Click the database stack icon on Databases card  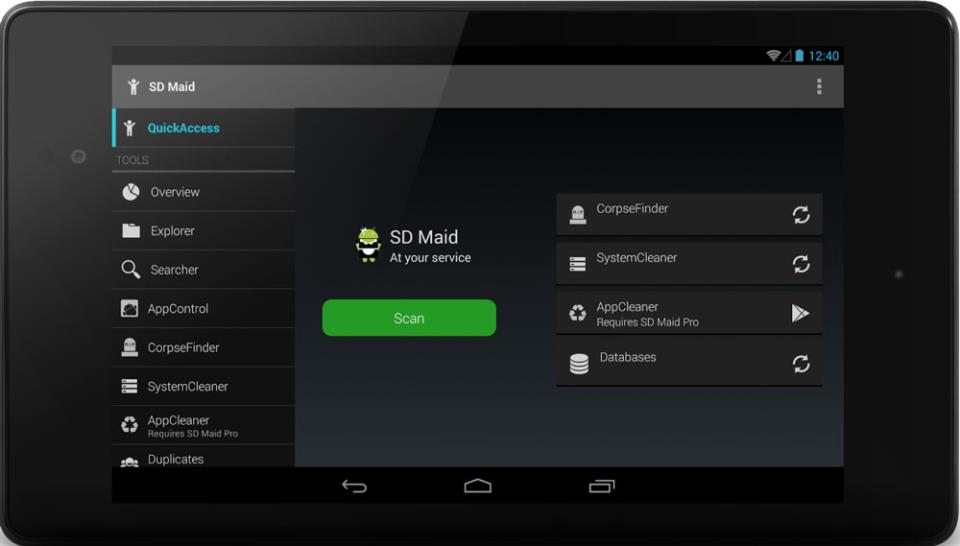579,364
